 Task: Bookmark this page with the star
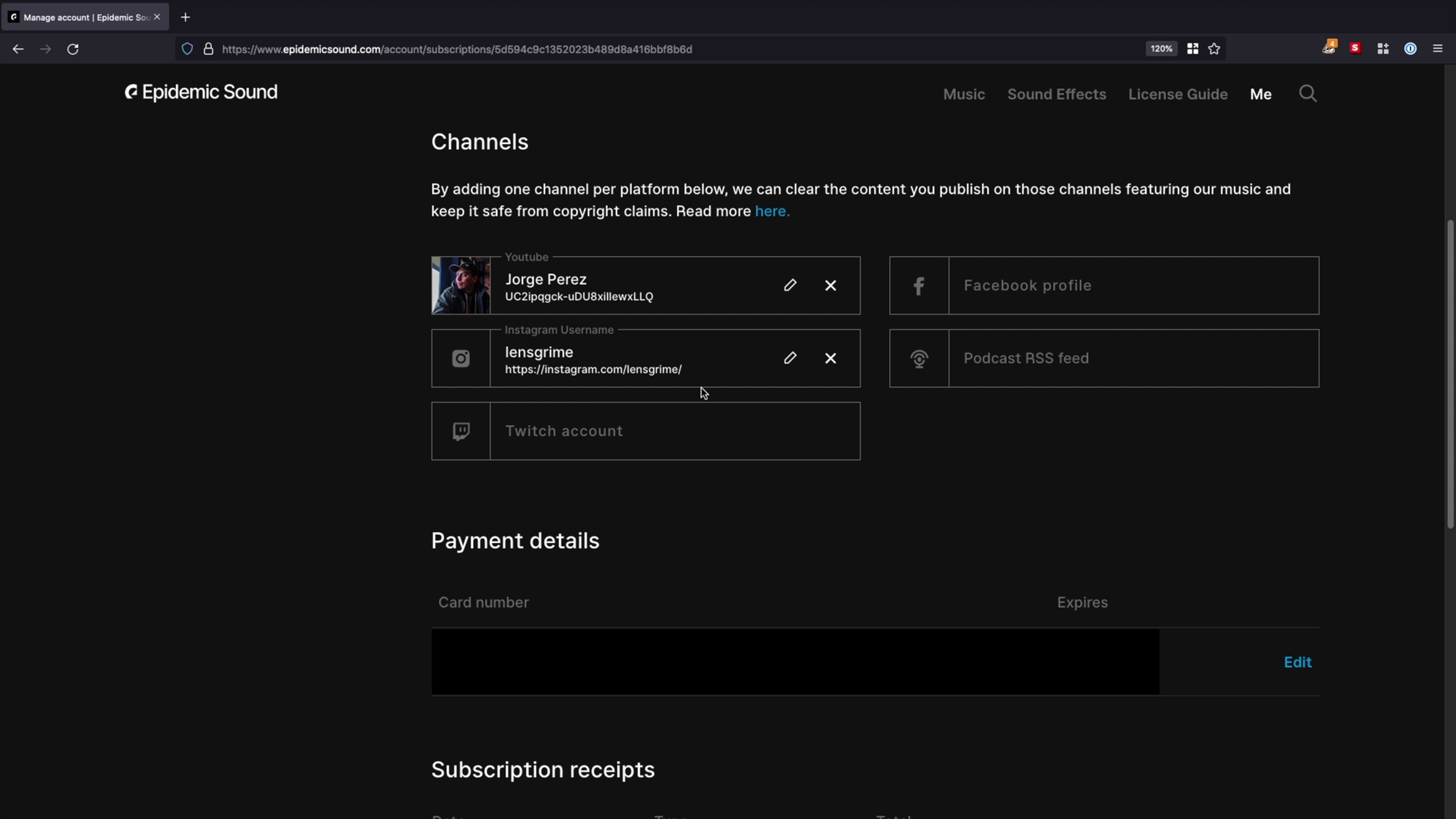point(1214,49)
